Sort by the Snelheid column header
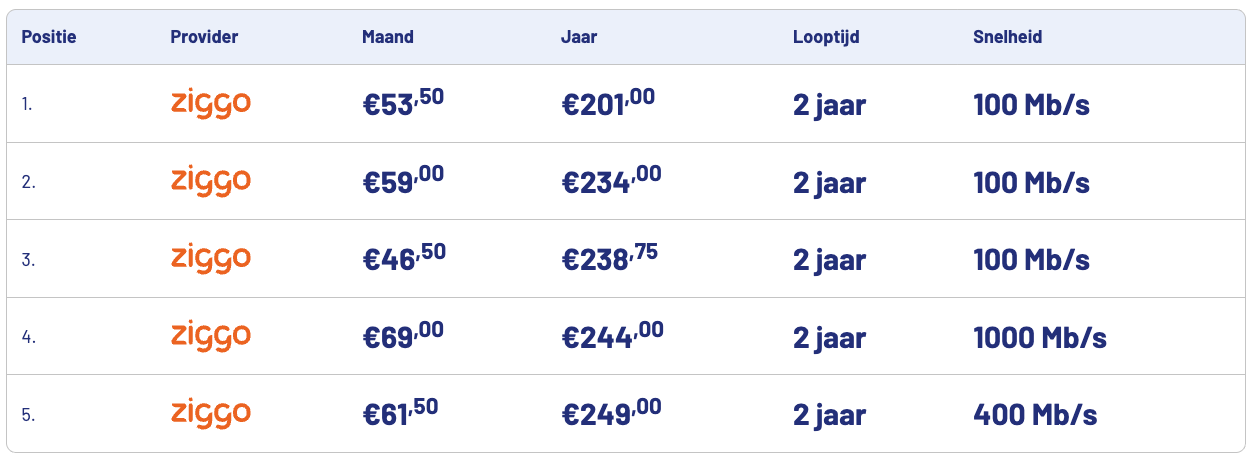This screenshot has width=1255, height=464. coord(1008,38)
